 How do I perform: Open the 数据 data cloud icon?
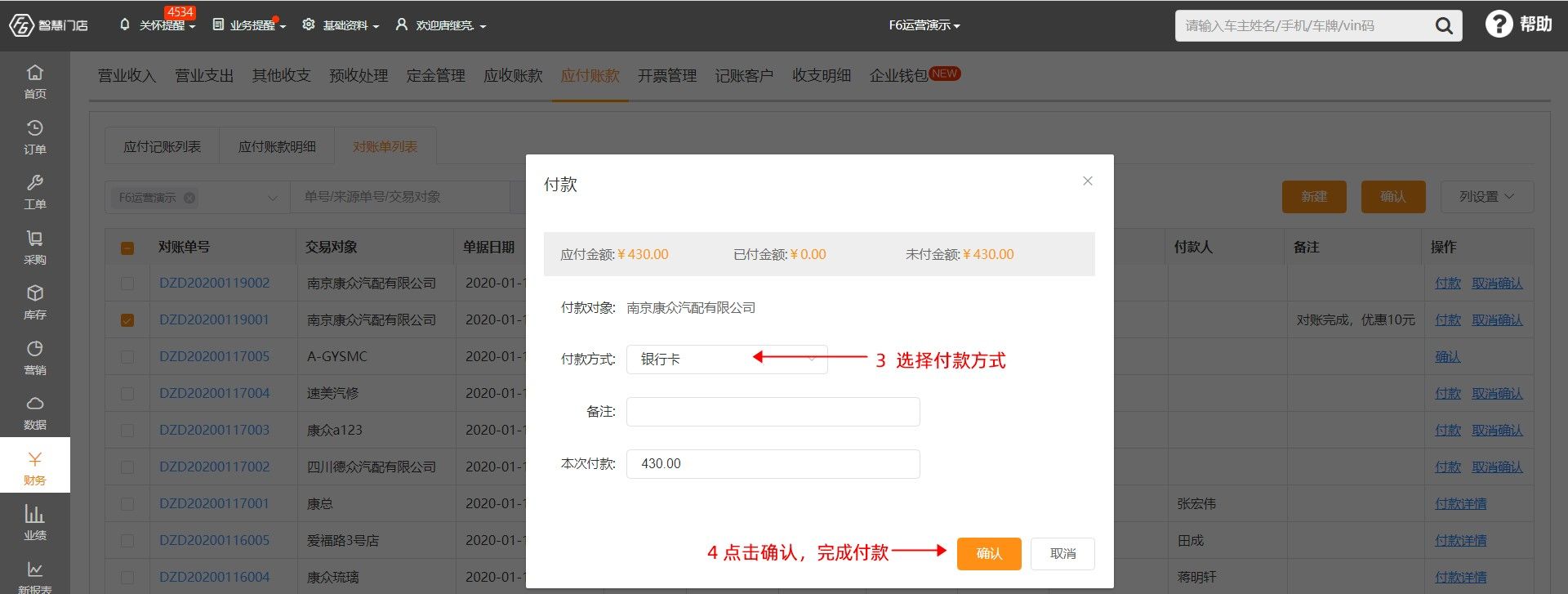coord(34,413)
